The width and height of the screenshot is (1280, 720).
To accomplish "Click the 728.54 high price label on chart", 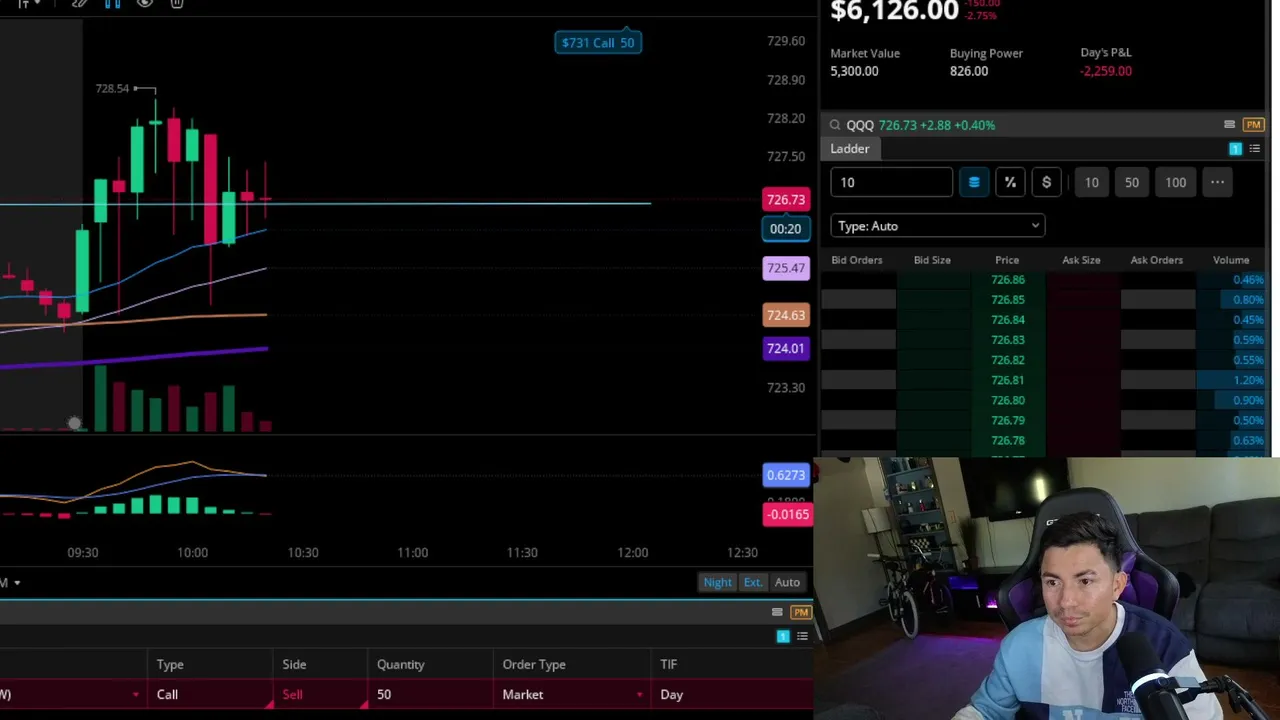I will click(x=112, y=89).
